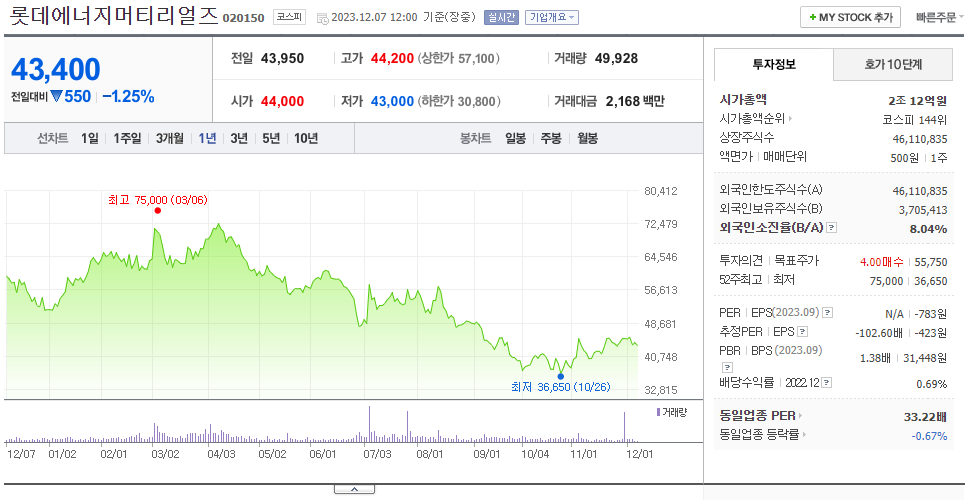Click the blue 최저 point marker on chart
Viewport: 968px width, 500px height.
click(x=561, y=376)
